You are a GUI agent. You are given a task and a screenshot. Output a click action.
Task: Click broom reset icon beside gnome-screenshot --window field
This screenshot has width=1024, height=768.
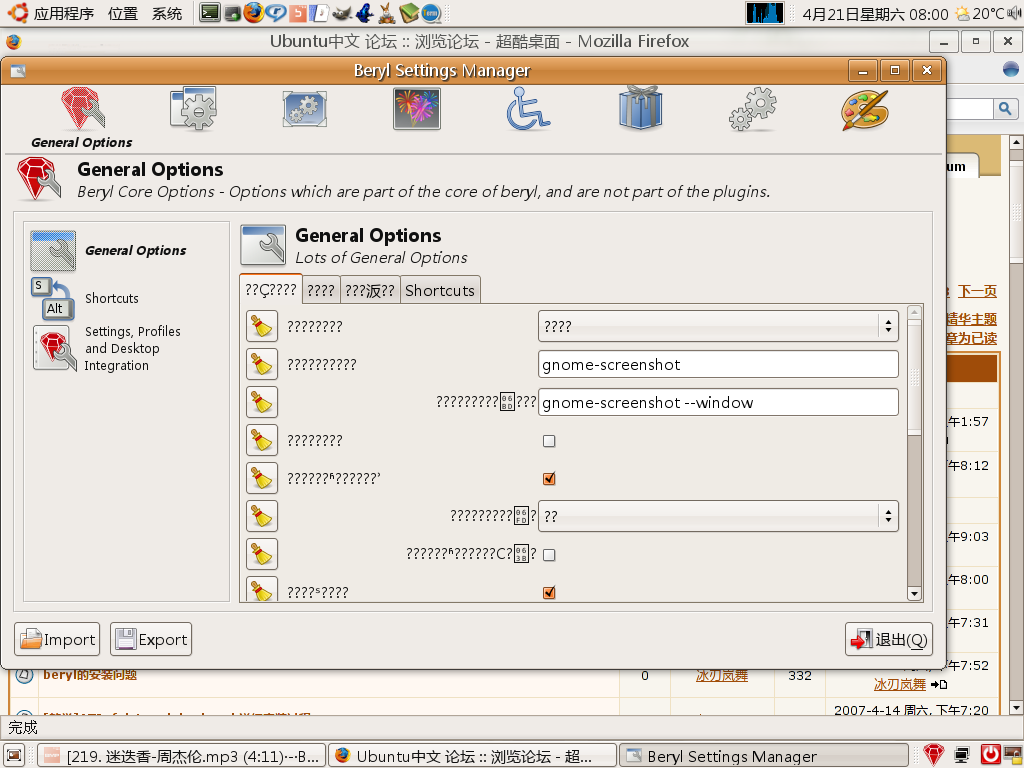pos(262,402)
